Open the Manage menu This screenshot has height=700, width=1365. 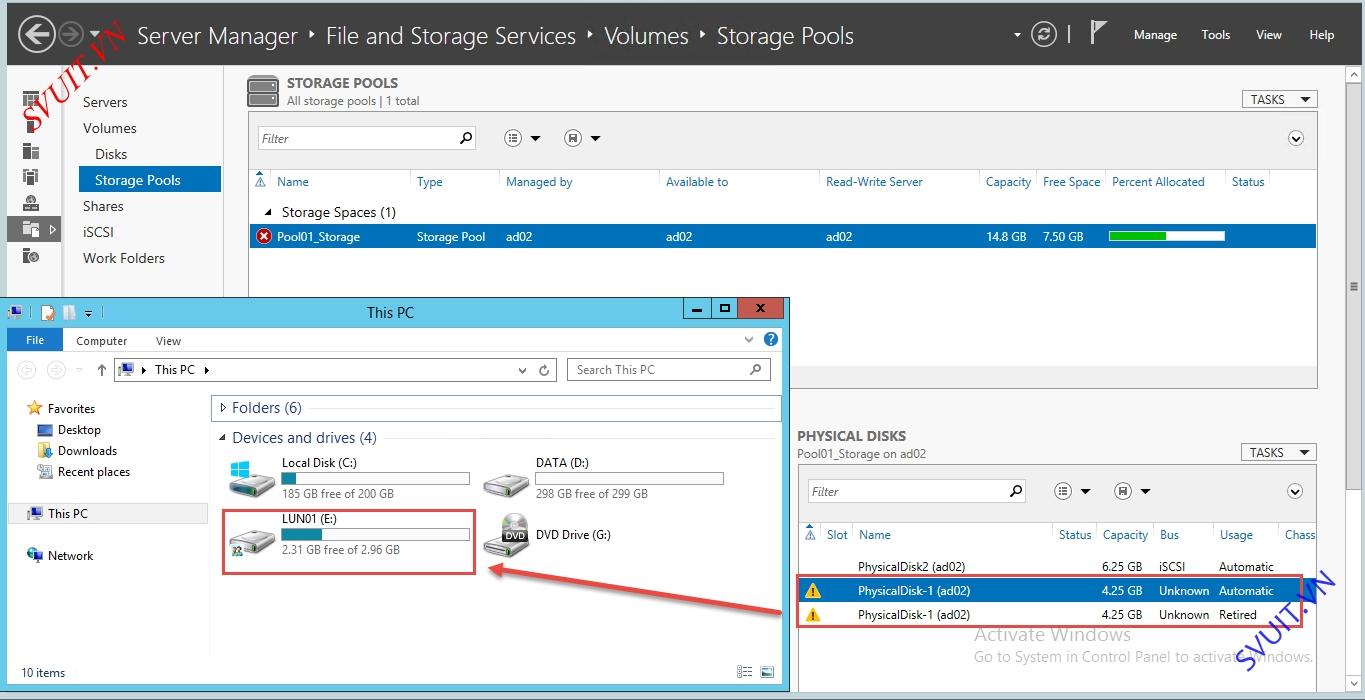1155,35
